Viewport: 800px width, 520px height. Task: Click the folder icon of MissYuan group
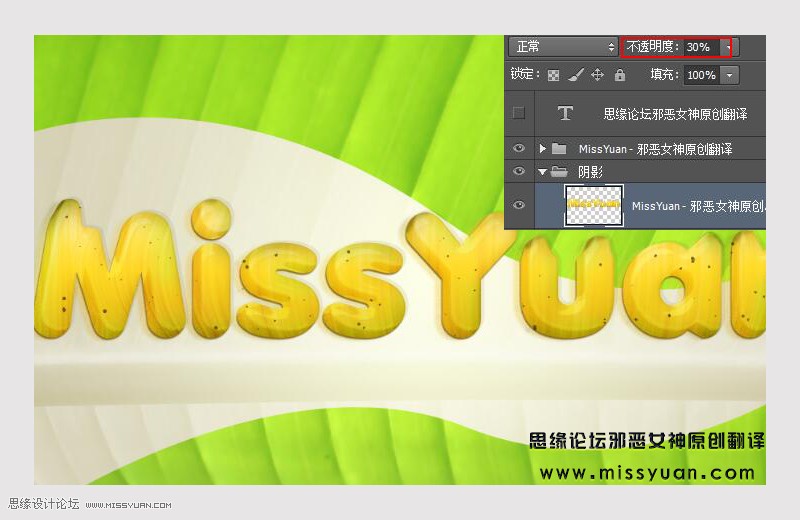559,148
